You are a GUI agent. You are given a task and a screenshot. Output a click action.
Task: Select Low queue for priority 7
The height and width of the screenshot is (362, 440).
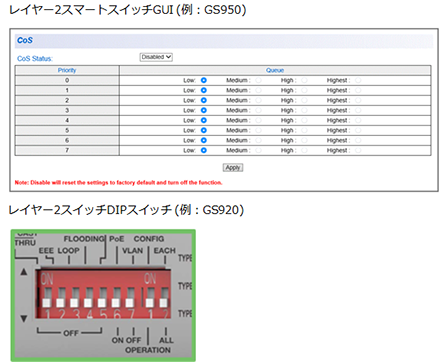click(204, 150)
